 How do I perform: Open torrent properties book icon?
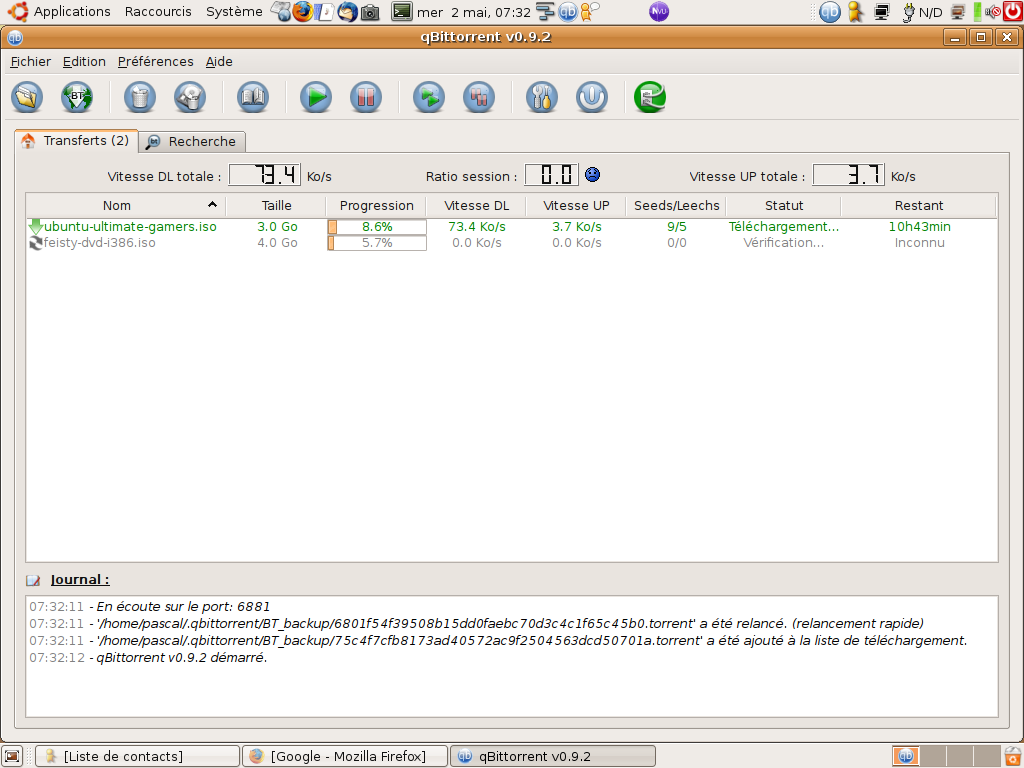[253, 97]
